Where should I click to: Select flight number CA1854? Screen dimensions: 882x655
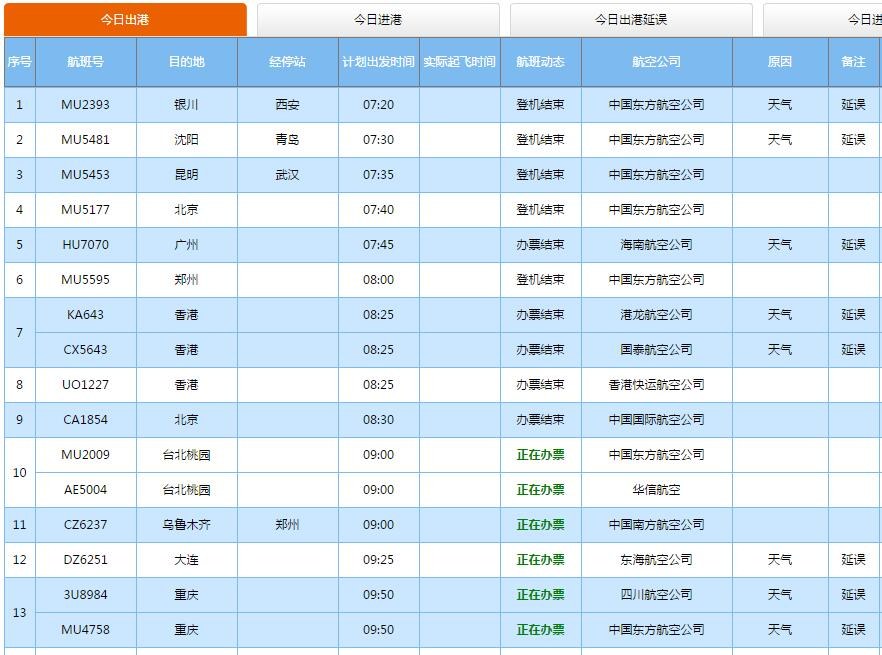tap(86, 420)
